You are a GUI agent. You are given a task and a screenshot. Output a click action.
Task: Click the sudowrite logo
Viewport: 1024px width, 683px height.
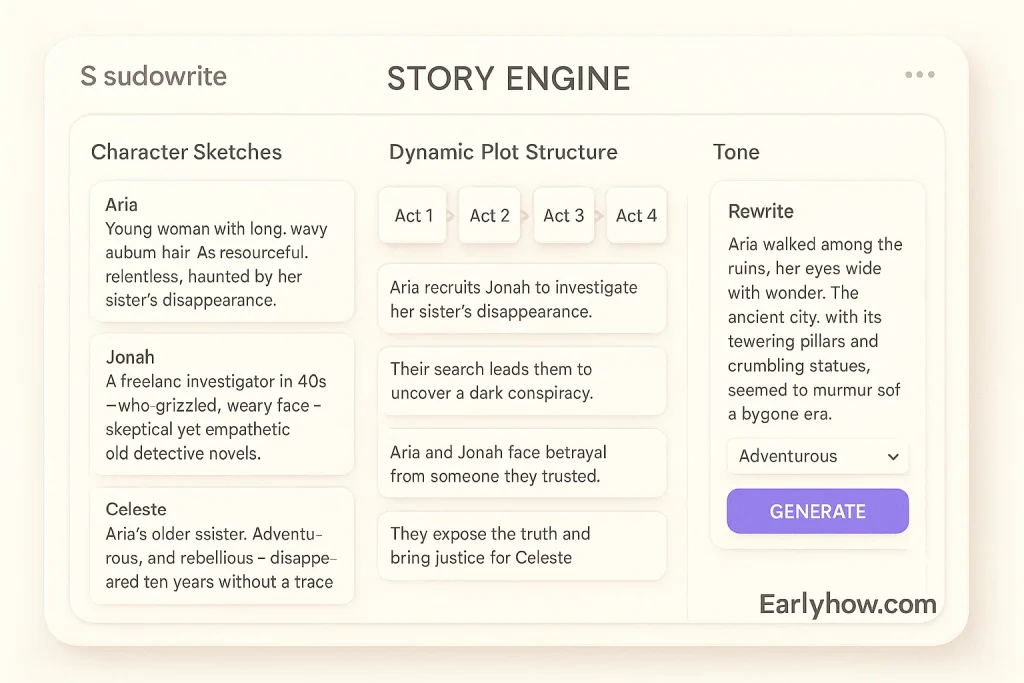[x=153, y=76]
